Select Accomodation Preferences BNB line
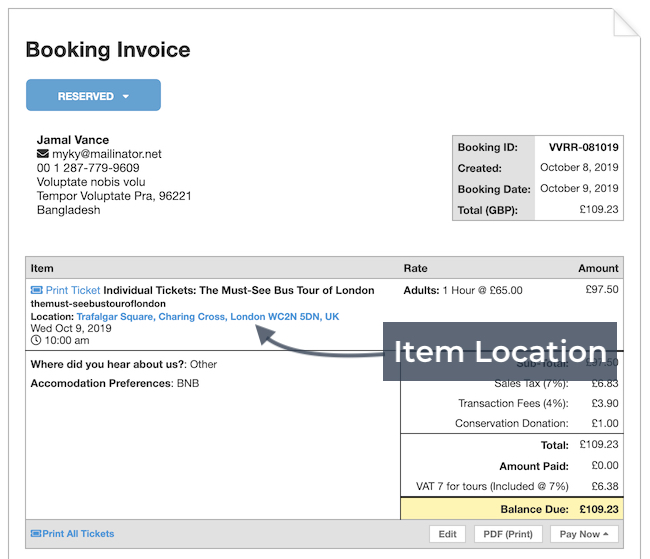650x559 pixels. (x=115, y=383)
